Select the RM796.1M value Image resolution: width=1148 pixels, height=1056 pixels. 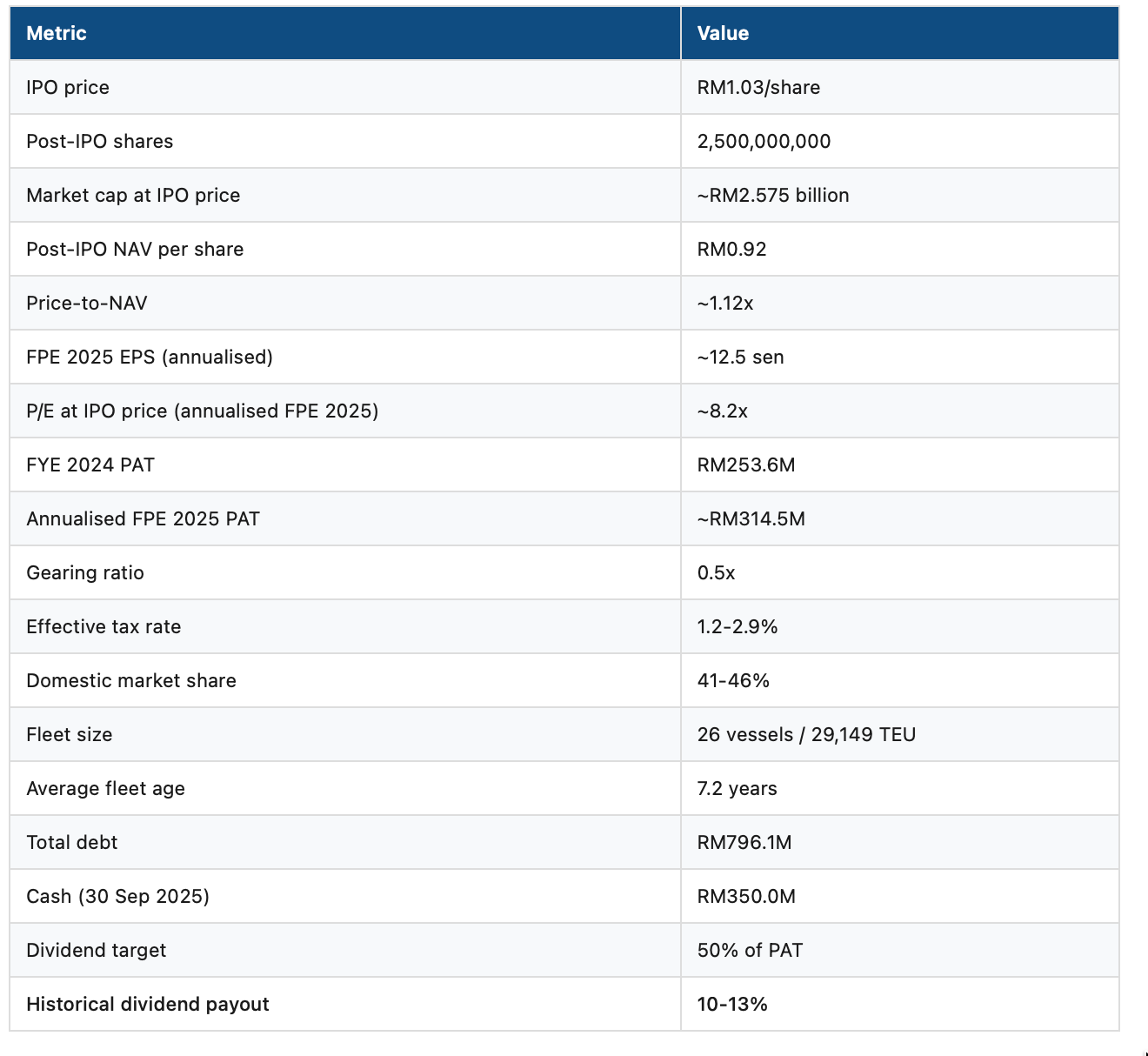pyautogui.click(x=744, y=842)
